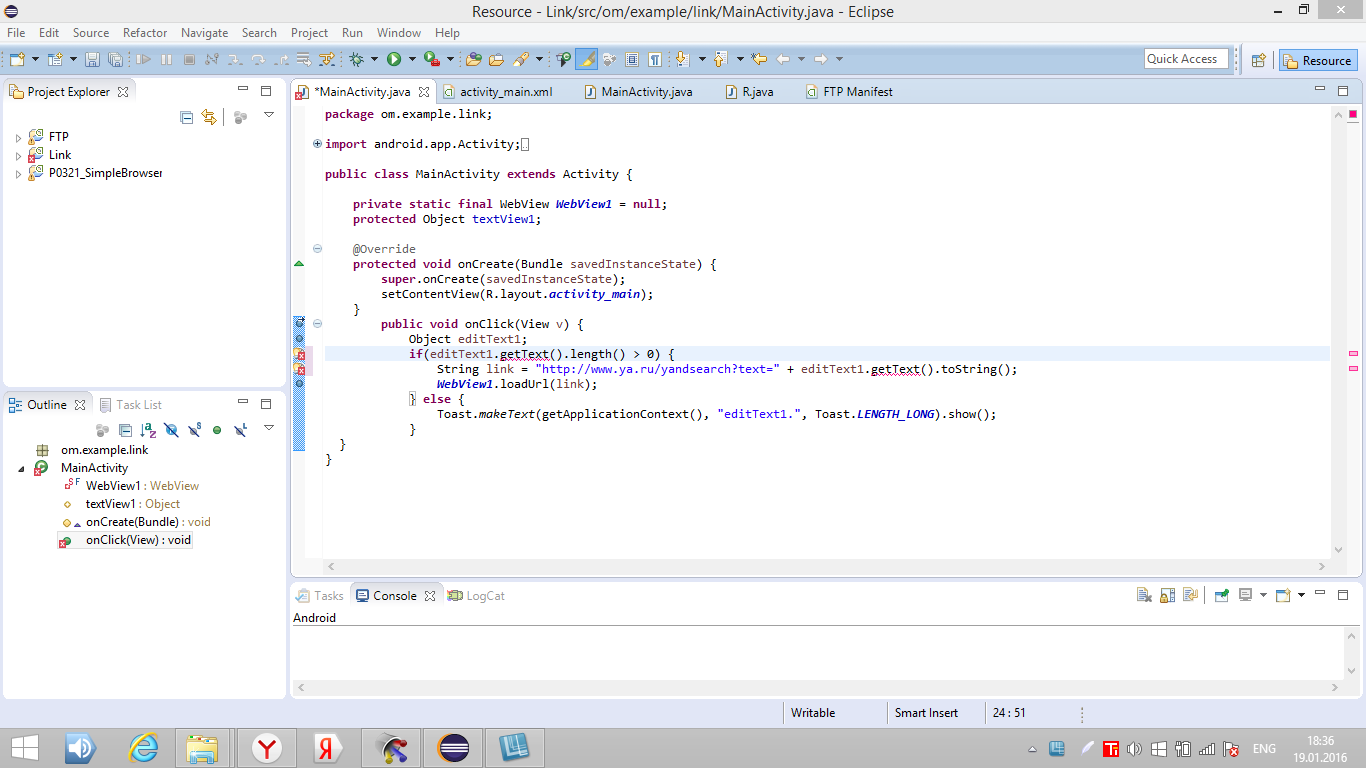The image size is (1366, 768).
Task: Click the green Run button icon
Action: (x=394, y=60)
